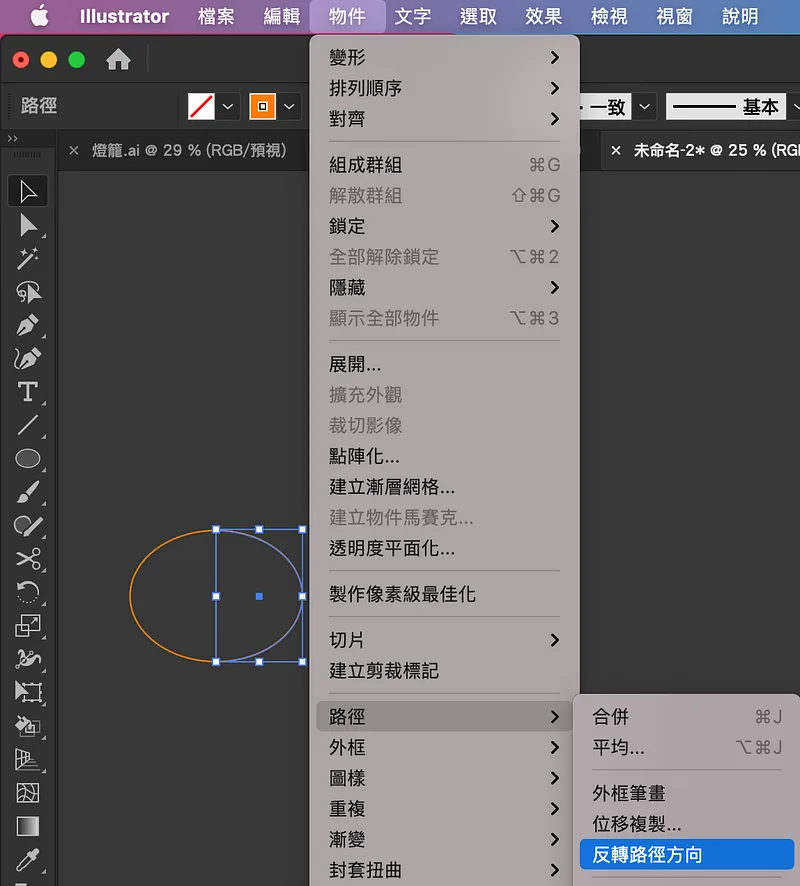Select the Free Transform tool
This screenshot has width=800, height=886.
[x=28, y=692]
